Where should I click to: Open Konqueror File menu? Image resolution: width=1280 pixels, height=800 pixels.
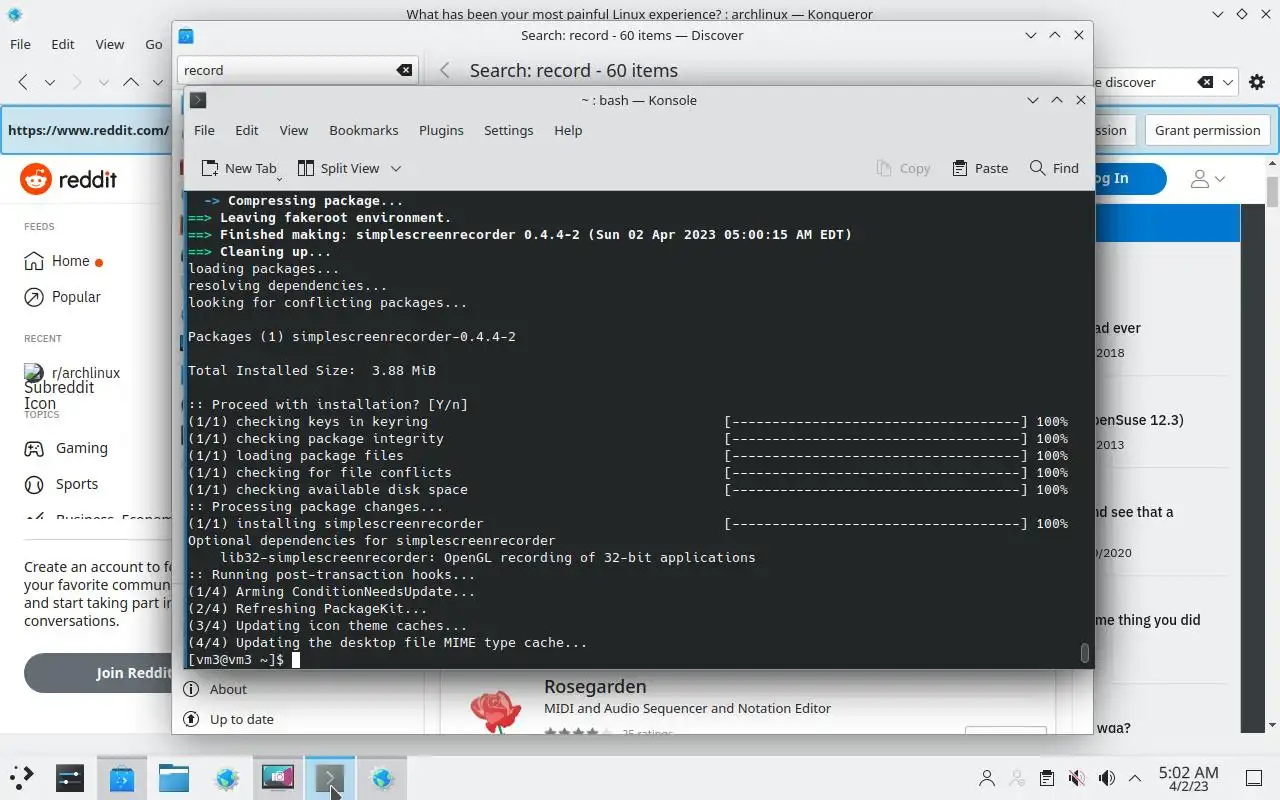[20, 44]
